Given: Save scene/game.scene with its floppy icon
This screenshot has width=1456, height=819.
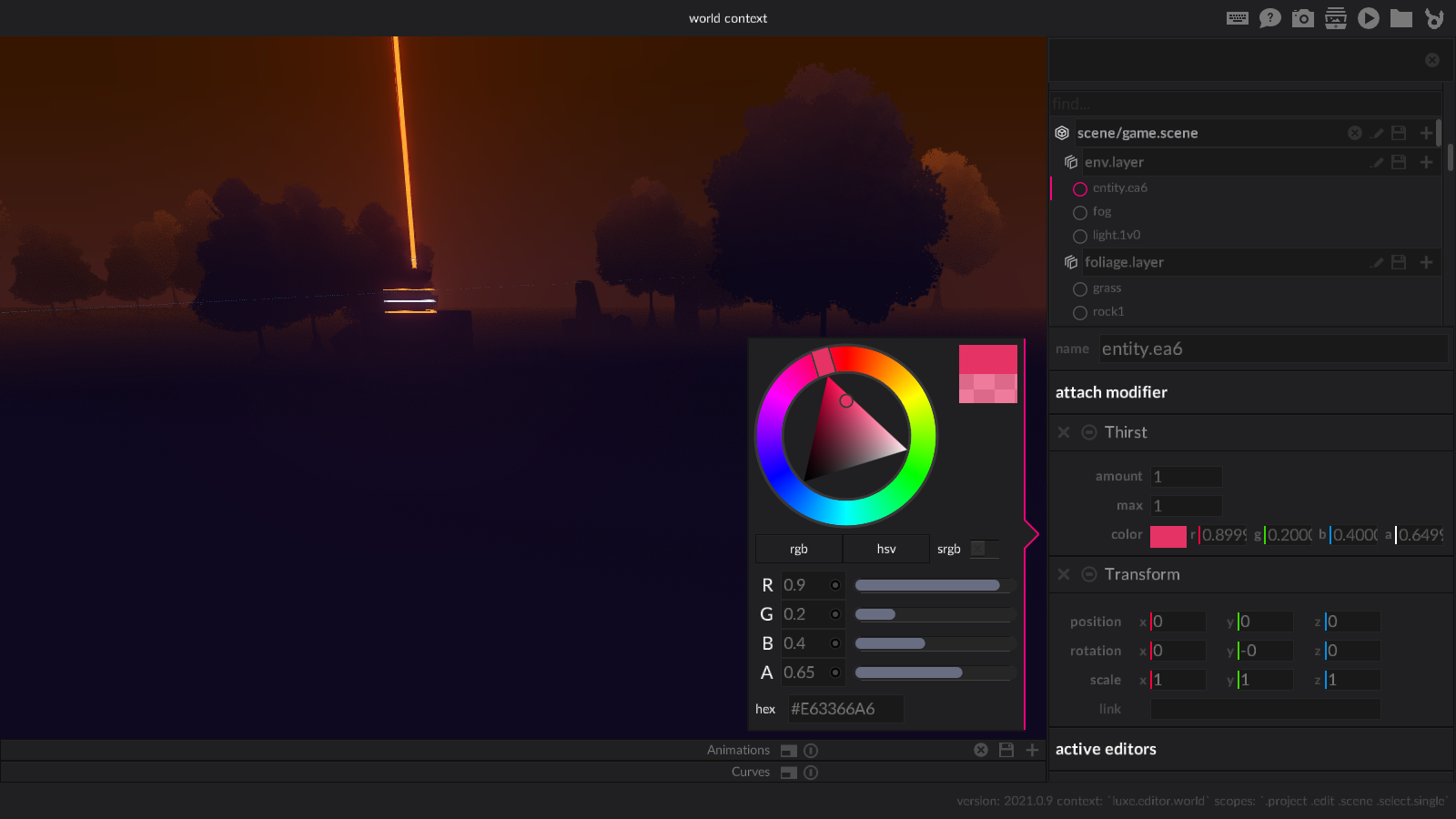Looking at the screenshot, I should point(1400,133).
